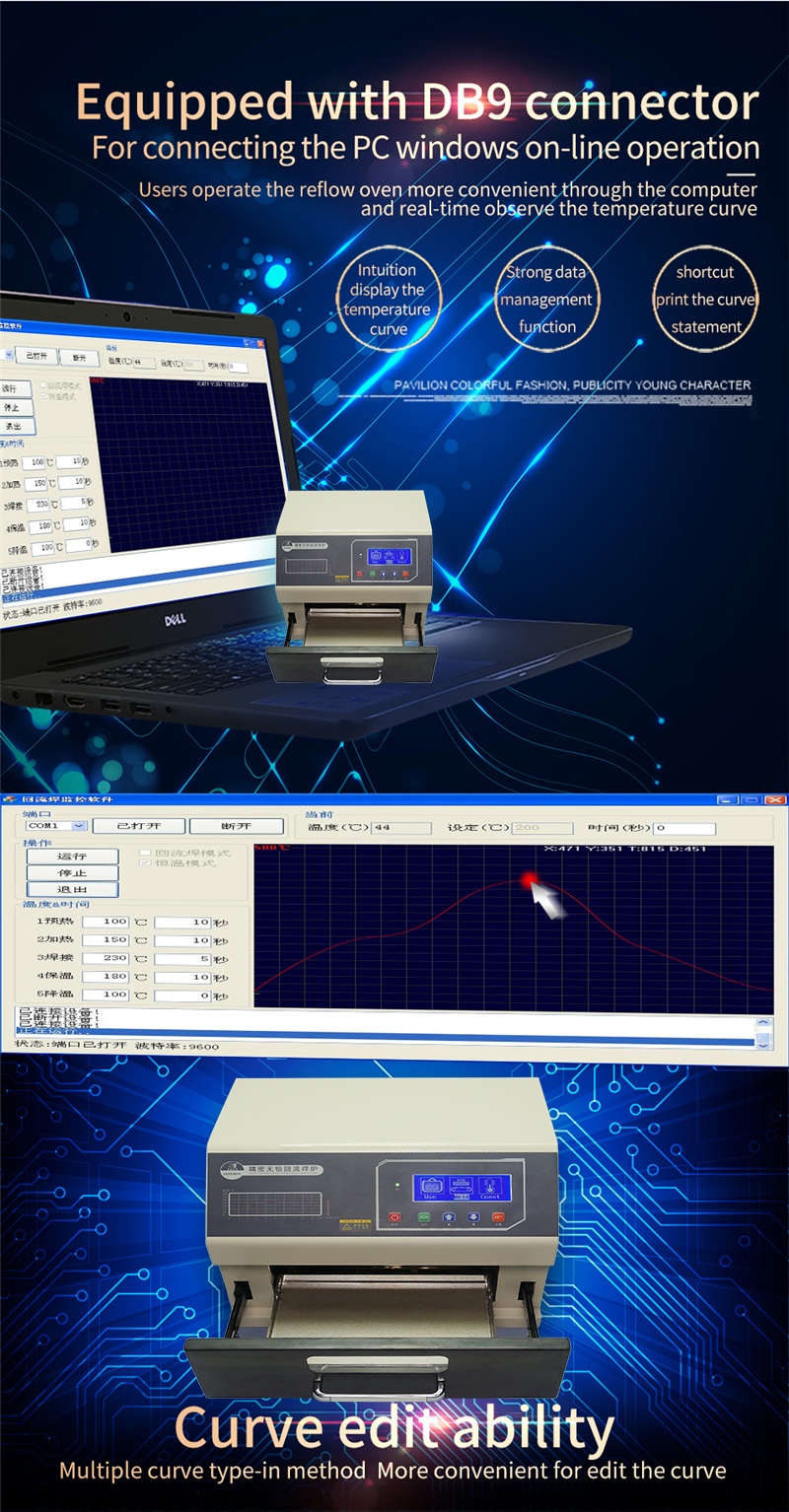Click the 断开 button in the large software window
Viewport: 789px width, 1512px height.
(236, 826)
